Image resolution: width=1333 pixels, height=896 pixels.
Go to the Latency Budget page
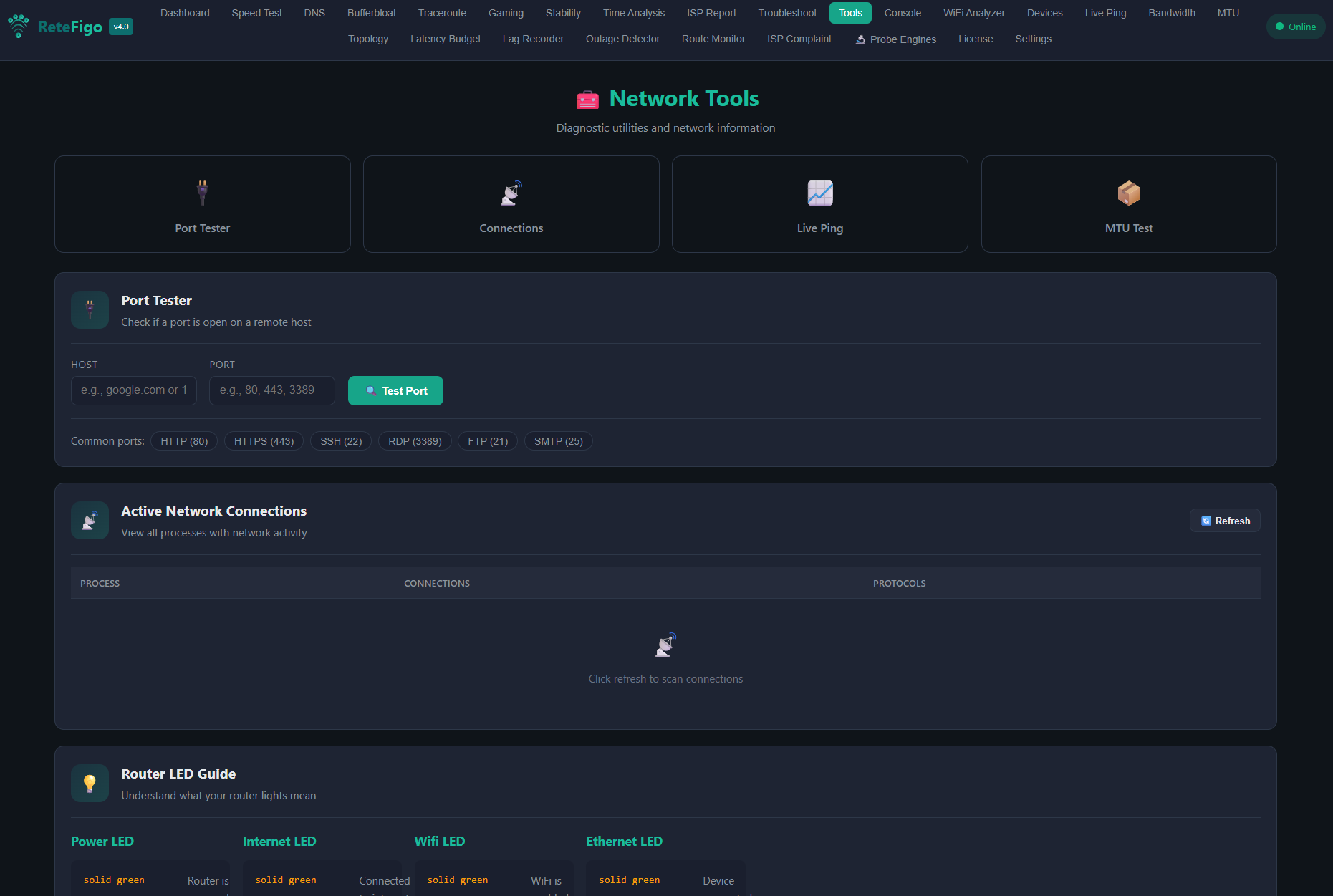click(x=446, y=39)
